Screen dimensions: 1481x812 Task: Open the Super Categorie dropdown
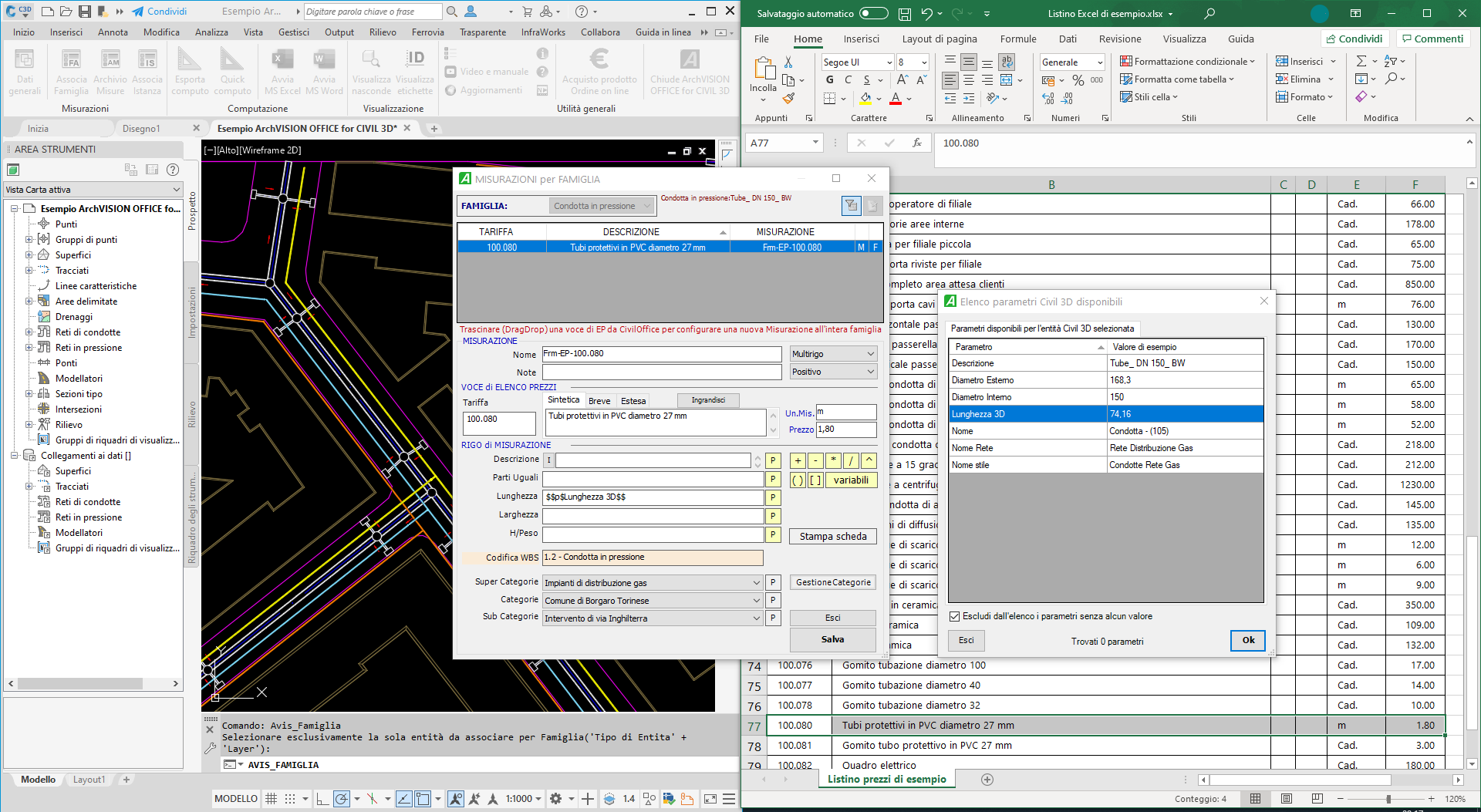pos(756,583)
